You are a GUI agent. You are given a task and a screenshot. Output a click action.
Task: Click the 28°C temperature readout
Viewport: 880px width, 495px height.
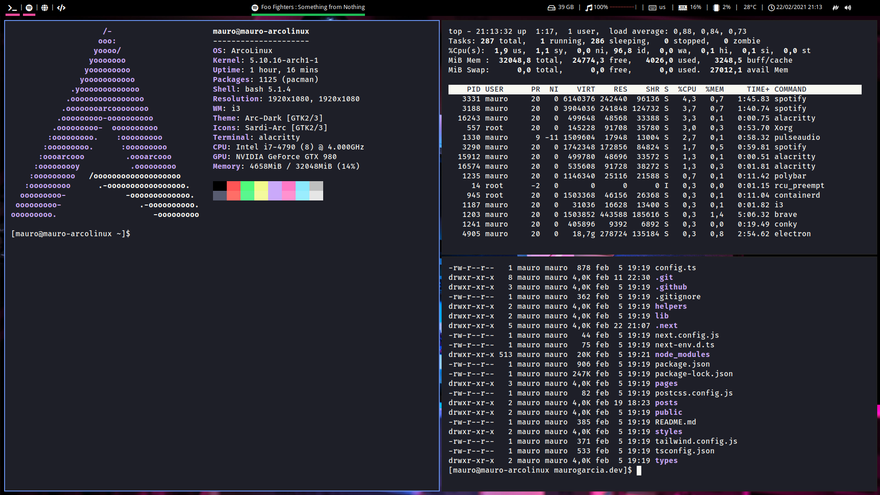pos(749,7)
